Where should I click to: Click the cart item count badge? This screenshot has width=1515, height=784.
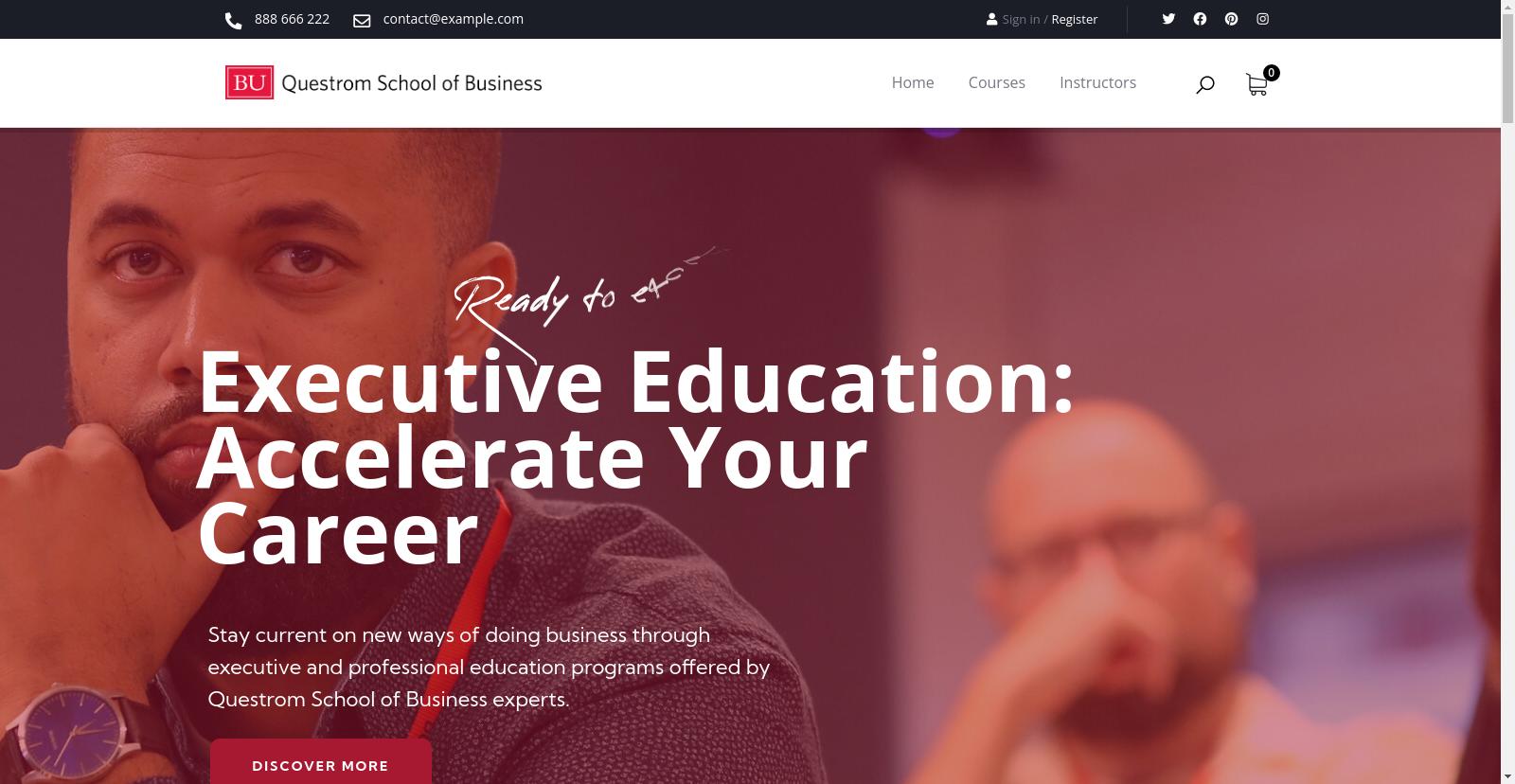[x=1272, y=73]
